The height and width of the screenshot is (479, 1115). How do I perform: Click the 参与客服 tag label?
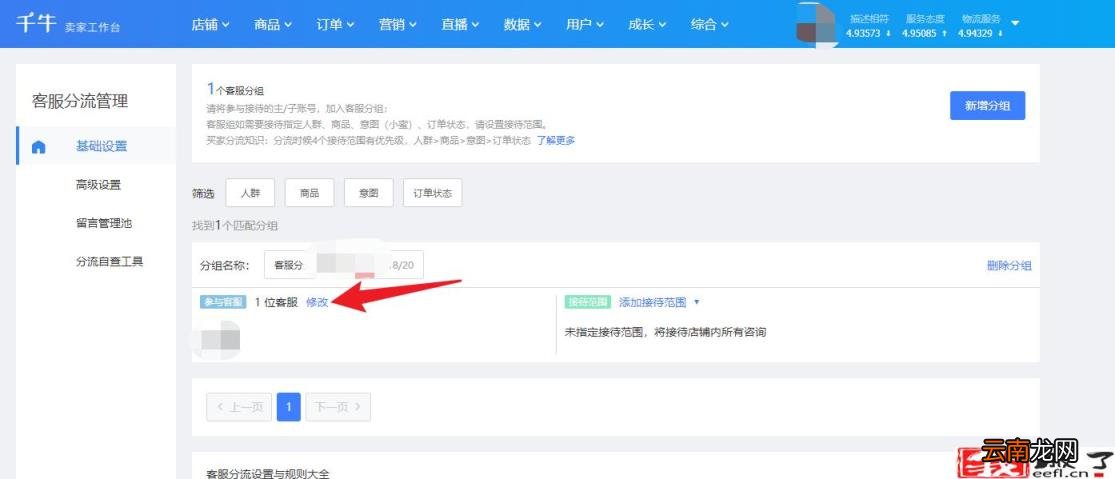223,302
